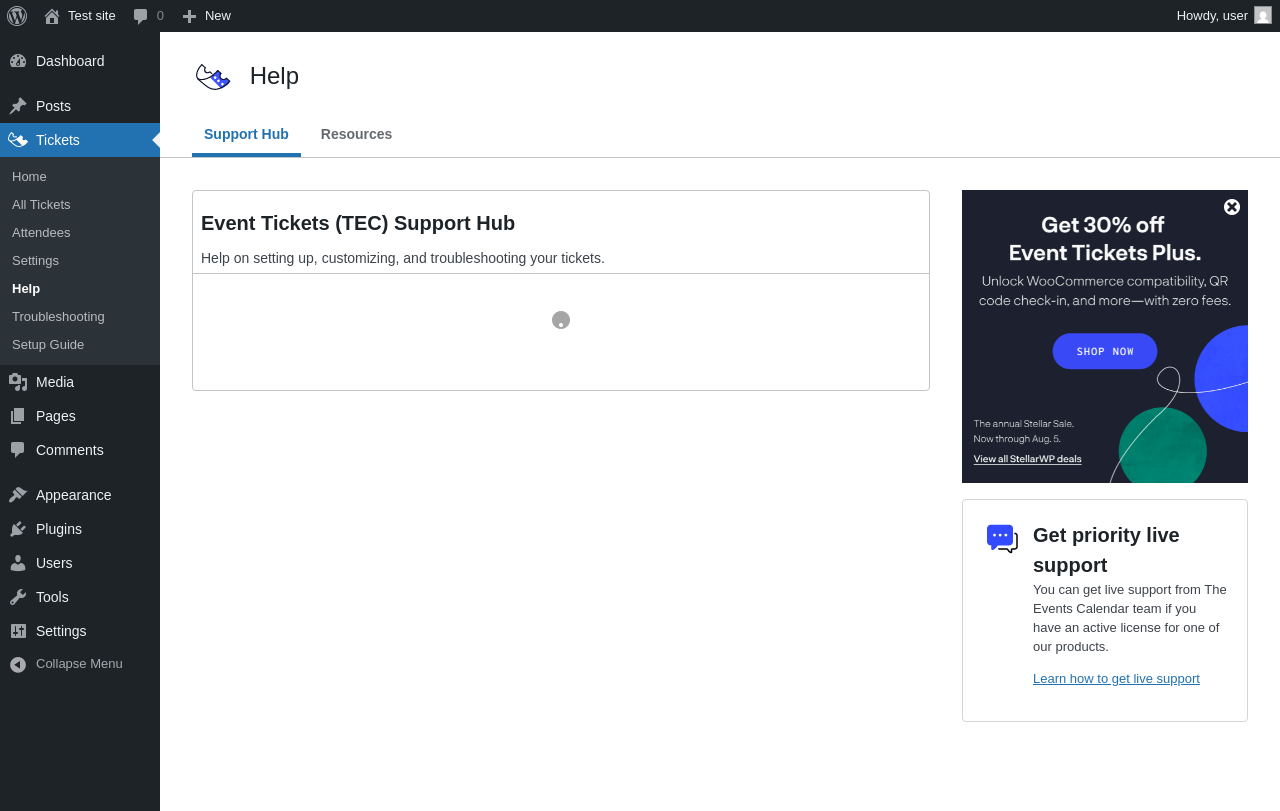Image resolution: width=1280 pixels, height=811 pixels.
Task: Click the Plugins plug icon
Action: click(18, 529)
